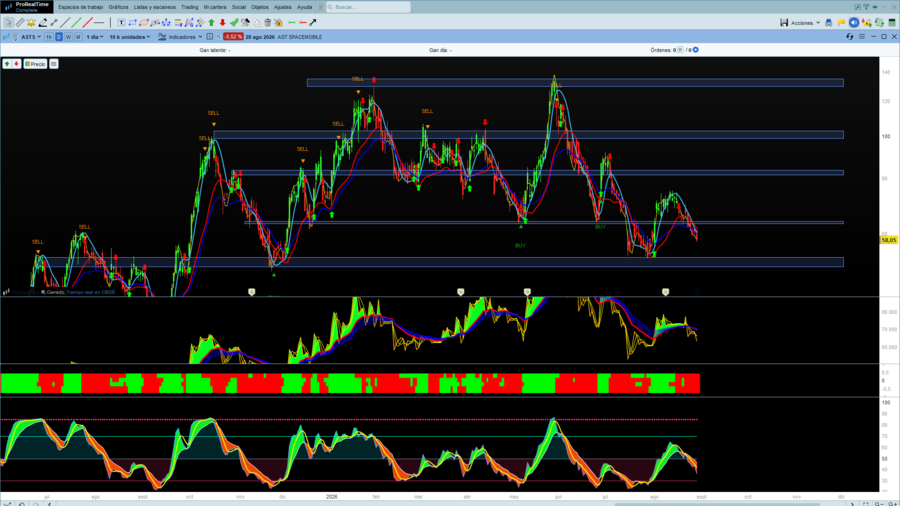The height and width of the screenshot is (506, 900).
Task: Toggle the weekly W timeframe button
Action: click(x=68, y=37)
